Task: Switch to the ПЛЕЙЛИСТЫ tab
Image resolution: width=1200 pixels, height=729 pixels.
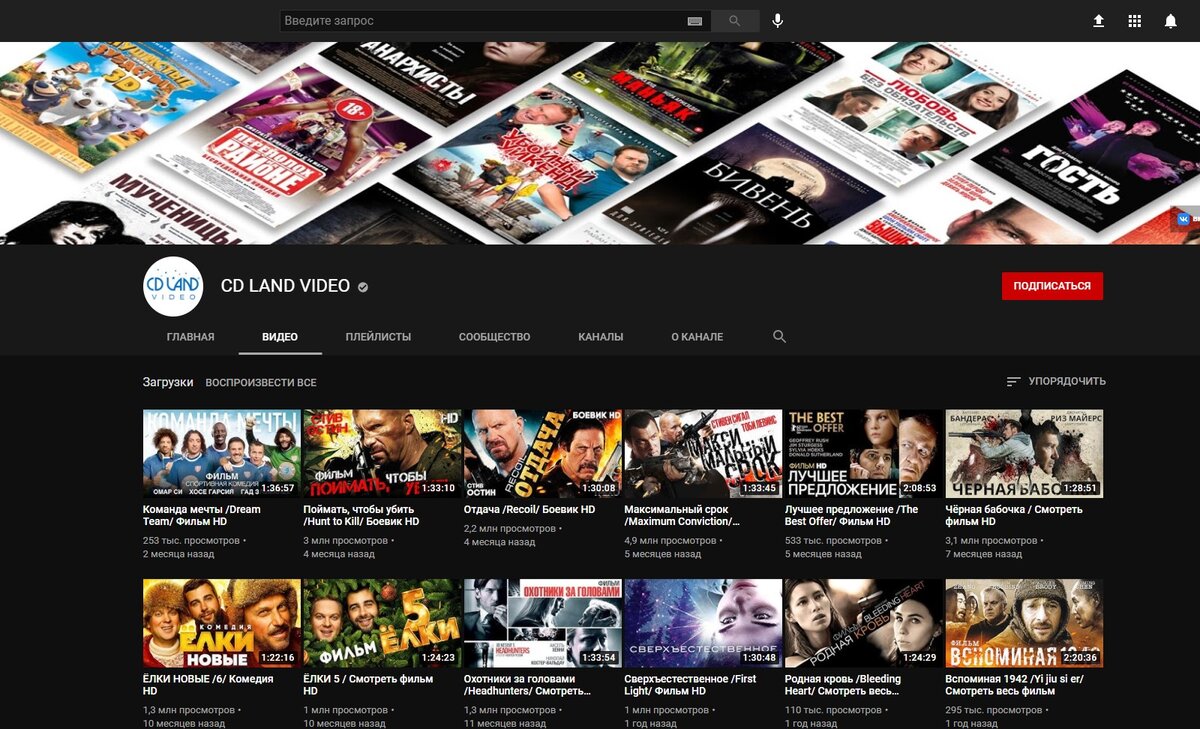Action: pyautogui.click(x=378, y=337)
